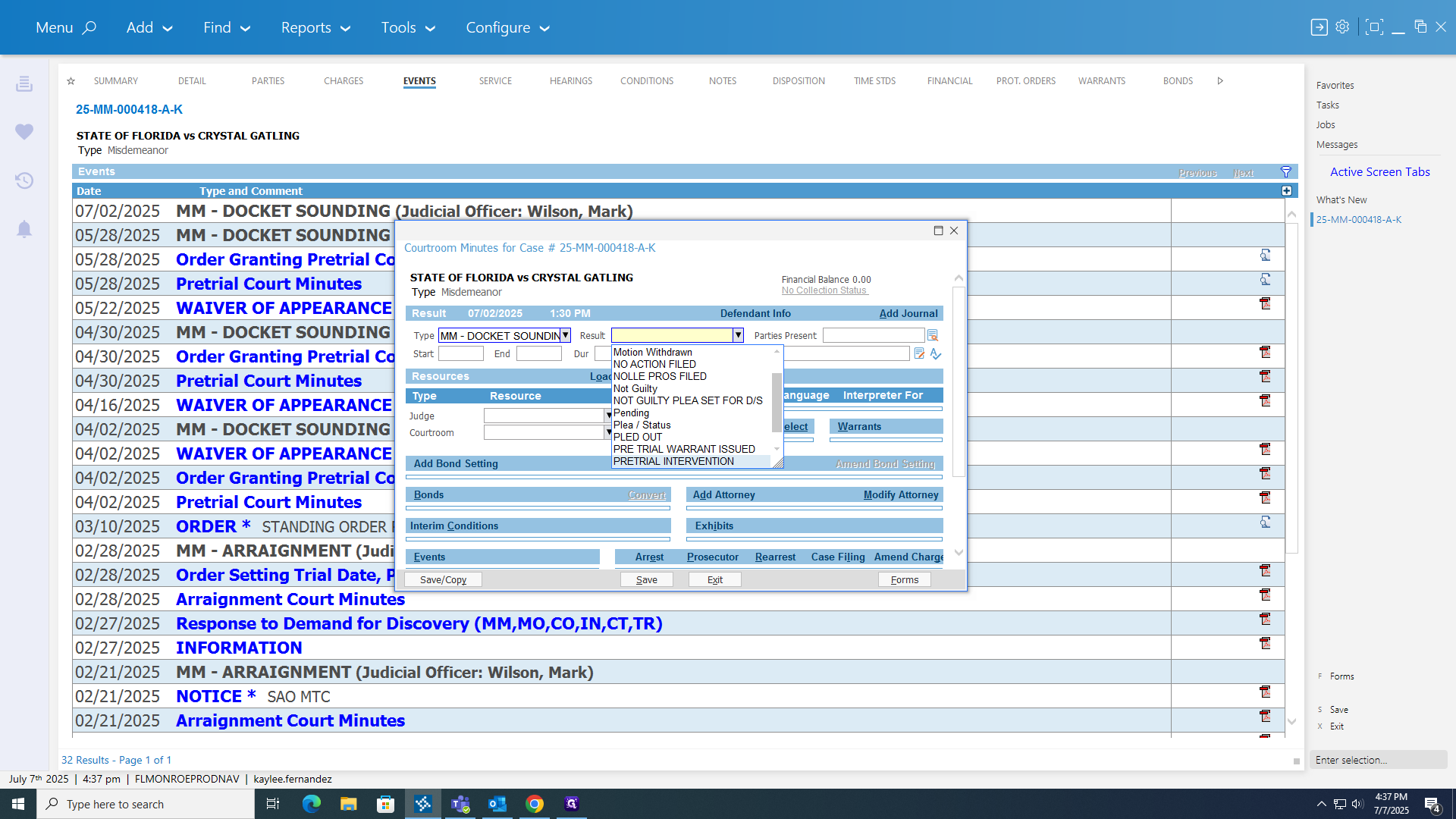Toggle the fullscreen icon in header
1456x819 pixels.
pyautogui.click(x=1373, y=27)
